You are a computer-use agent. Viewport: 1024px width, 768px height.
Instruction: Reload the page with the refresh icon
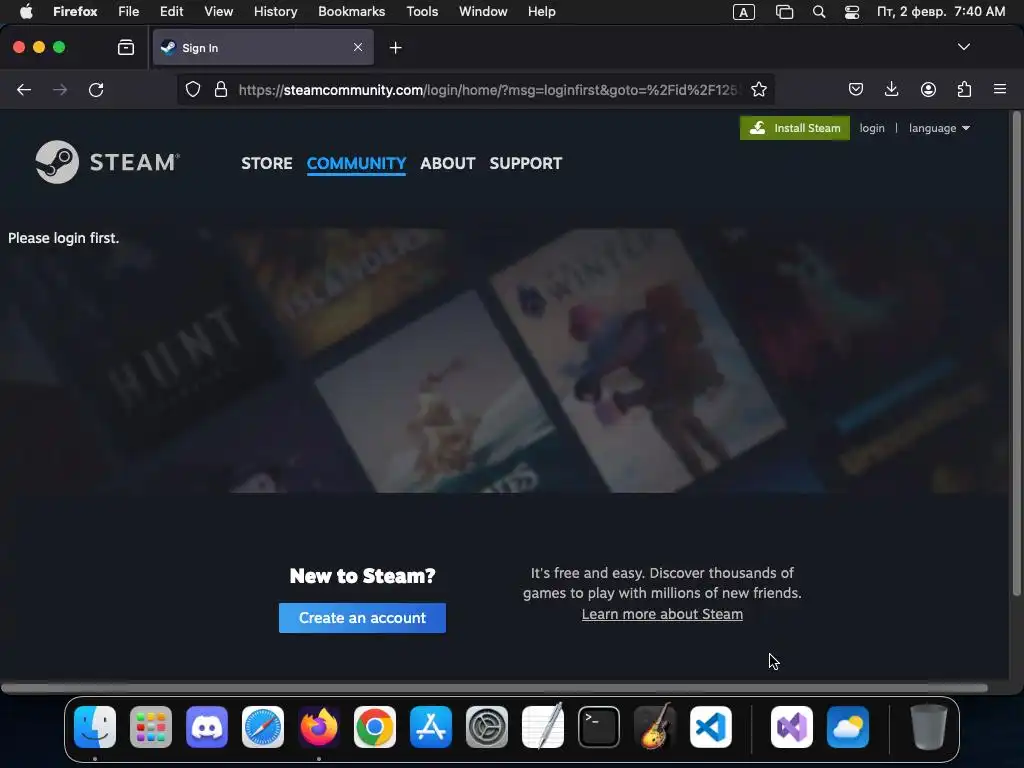click(x=96, y=90)
